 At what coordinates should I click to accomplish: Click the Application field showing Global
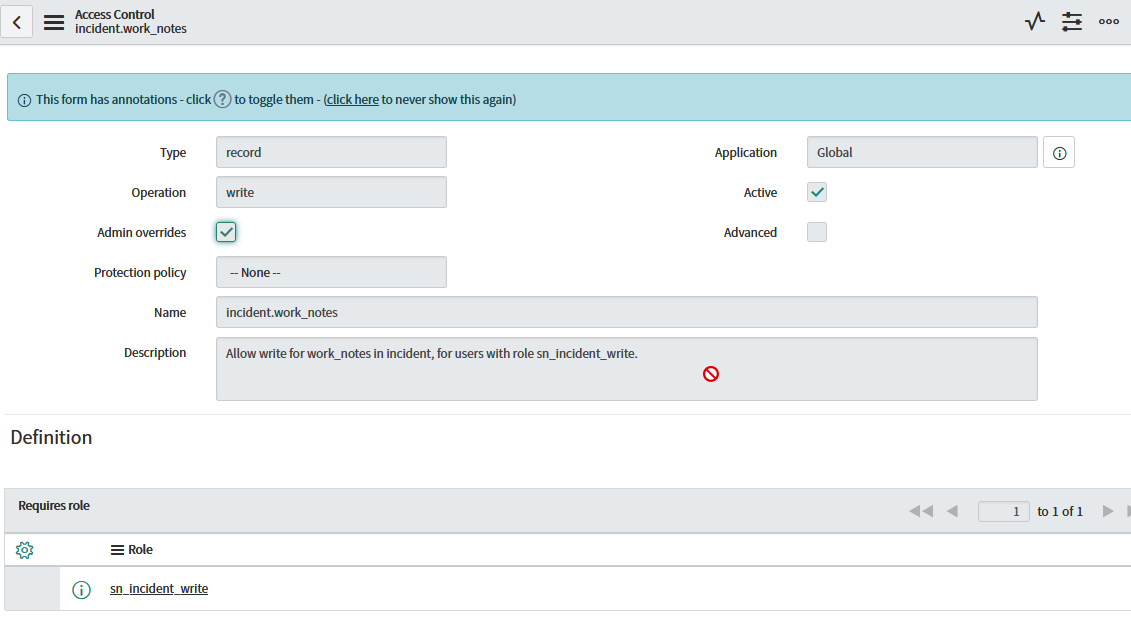(x=922, y=152)
